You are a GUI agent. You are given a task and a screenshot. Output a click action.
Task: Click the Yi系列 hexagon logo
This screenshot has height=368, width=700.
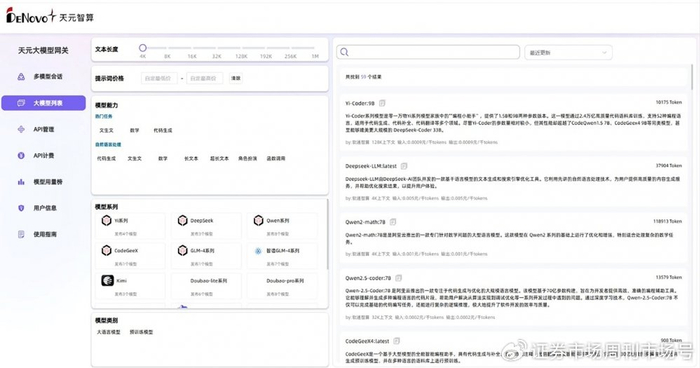click(106, 220)
